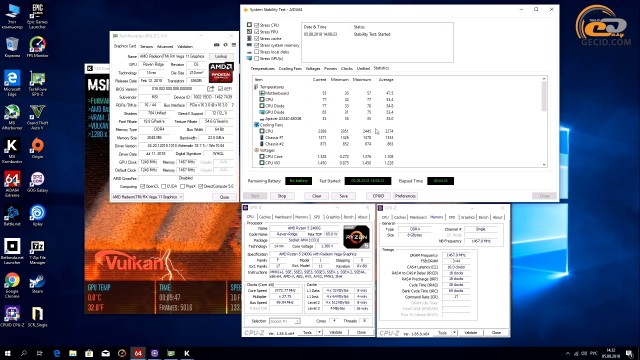Open Tools dropdown arrow in left CPU-Z
640x360 pixels.
(x=319, y=333)
